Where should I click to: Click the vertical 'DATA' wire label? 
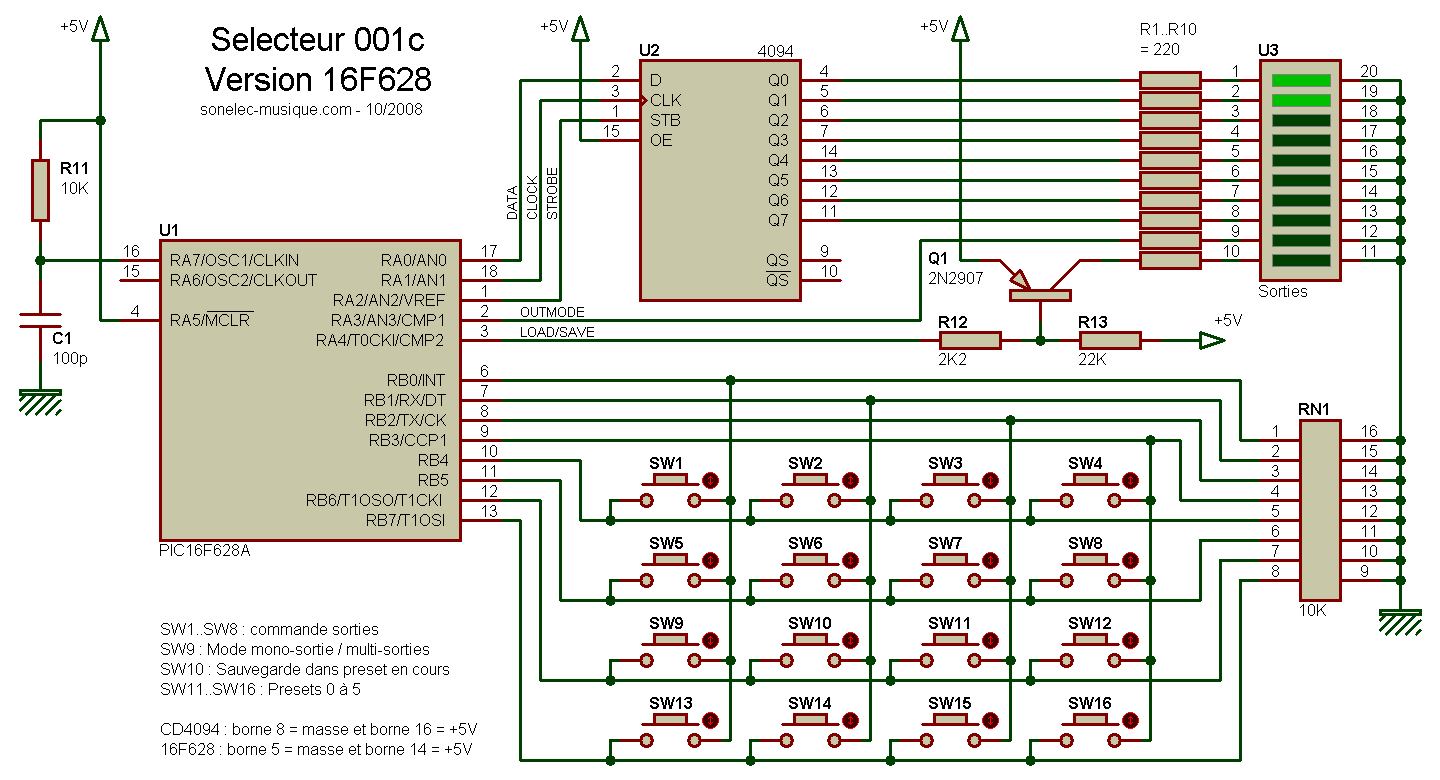click(511, 202)
